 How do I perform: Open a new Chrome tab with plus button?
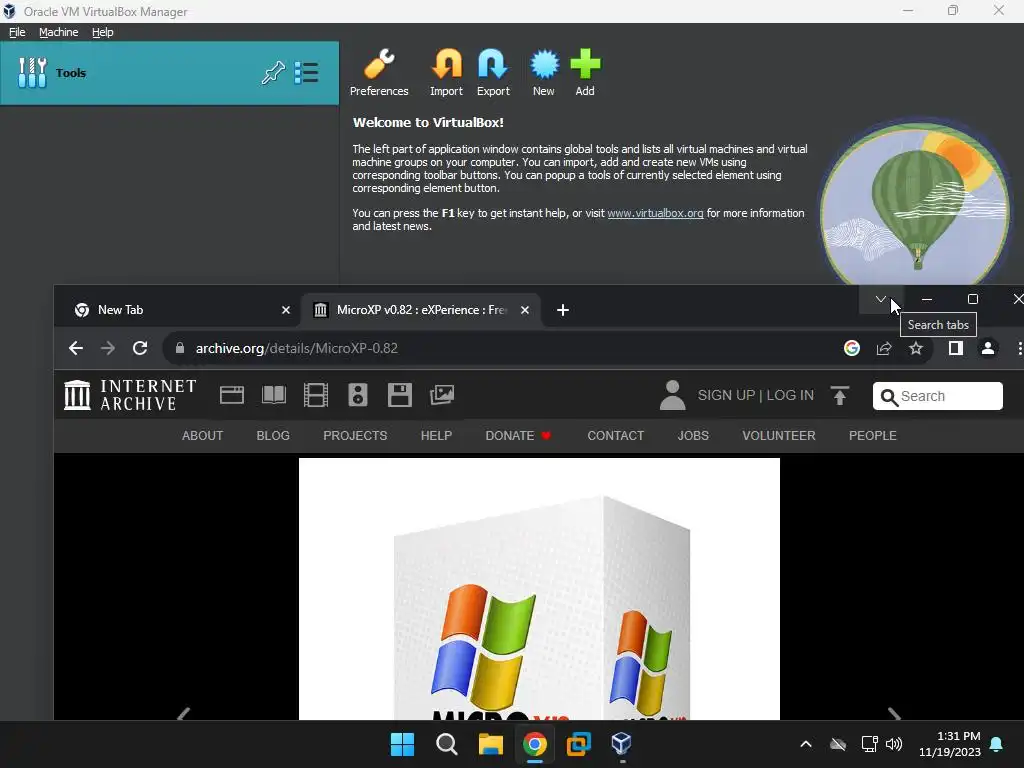pyautogui.click(x=562, y=310)
